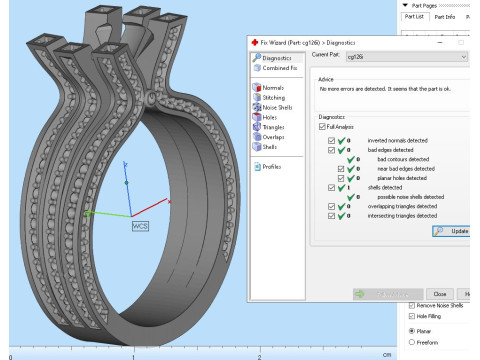Click the WCS label in viewport
Viewport: 480px width, 360px height.
point(140,226)
